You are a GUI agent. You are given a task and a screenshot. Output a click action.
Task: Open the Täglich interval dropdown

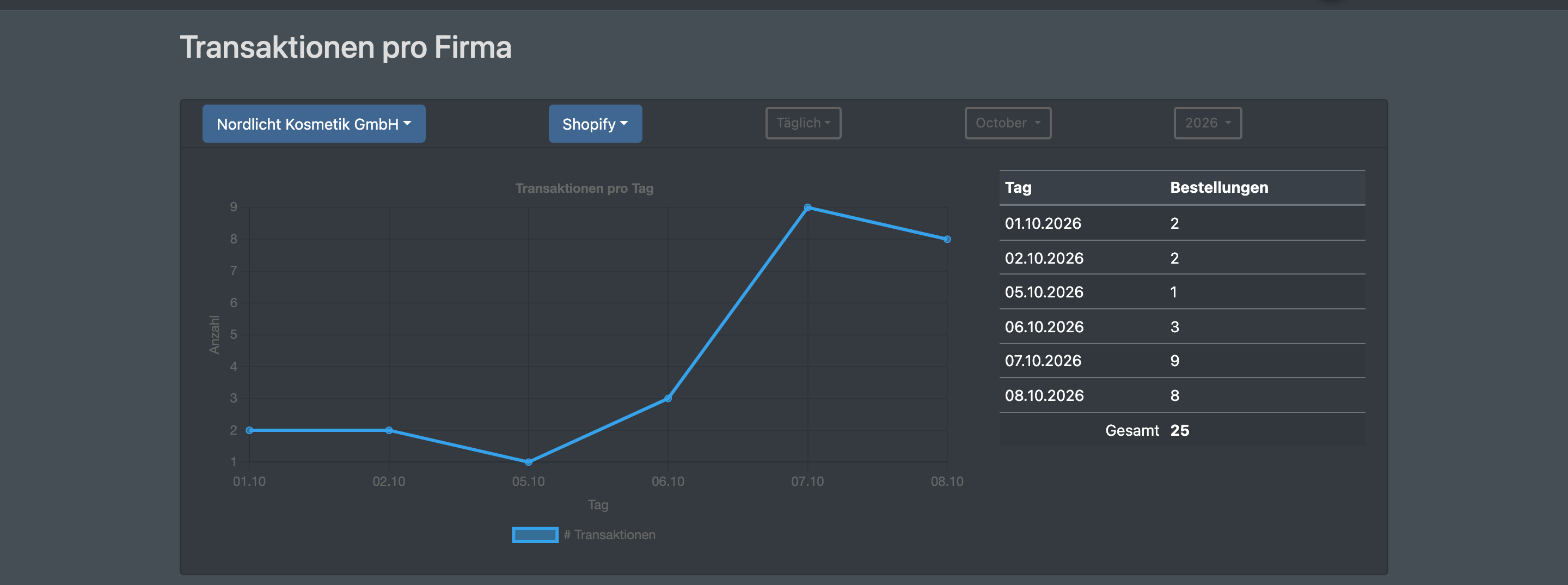pos(803,123)
